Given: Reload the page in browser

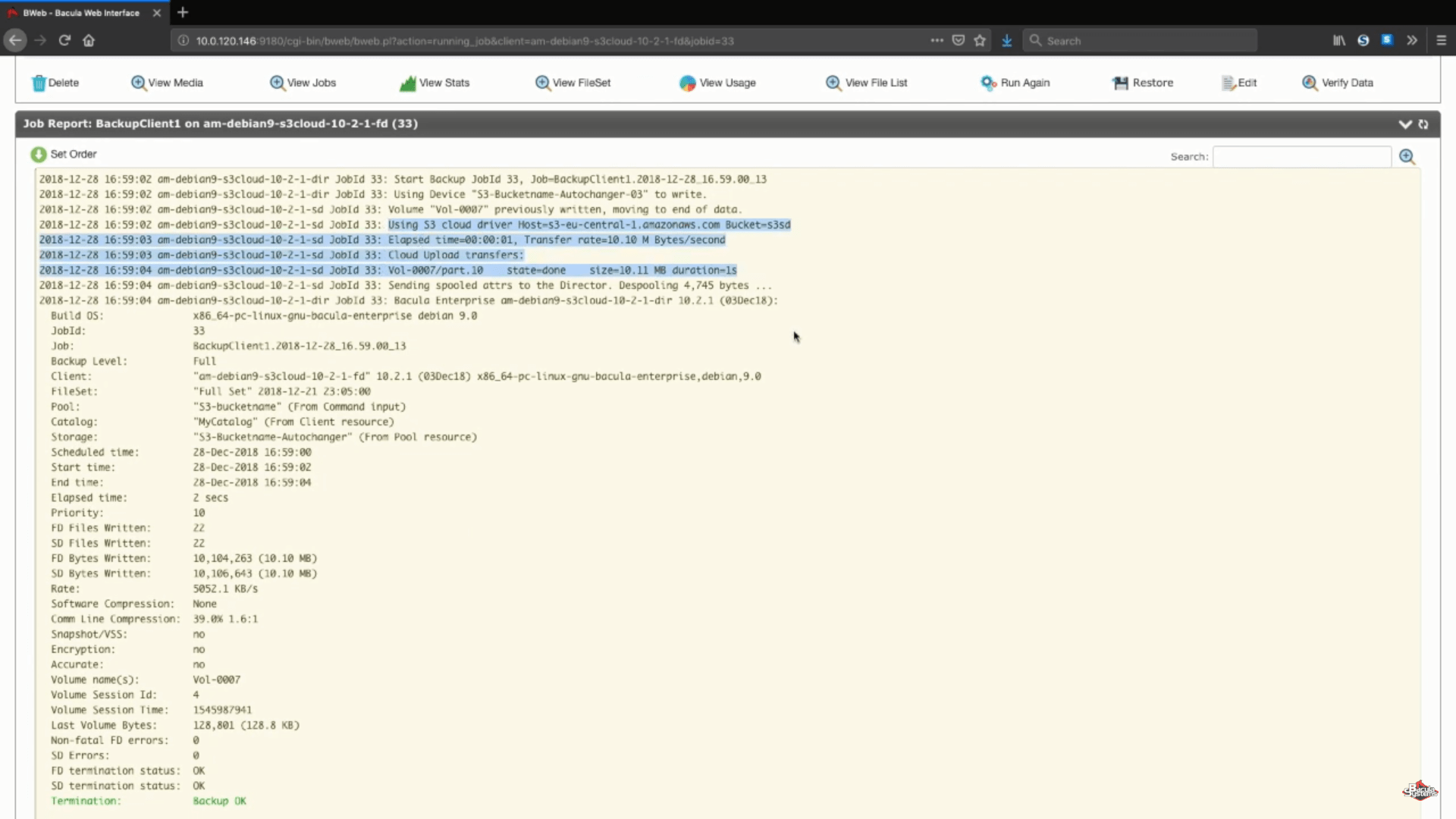Looking at the screenshot, I should 64,40.
